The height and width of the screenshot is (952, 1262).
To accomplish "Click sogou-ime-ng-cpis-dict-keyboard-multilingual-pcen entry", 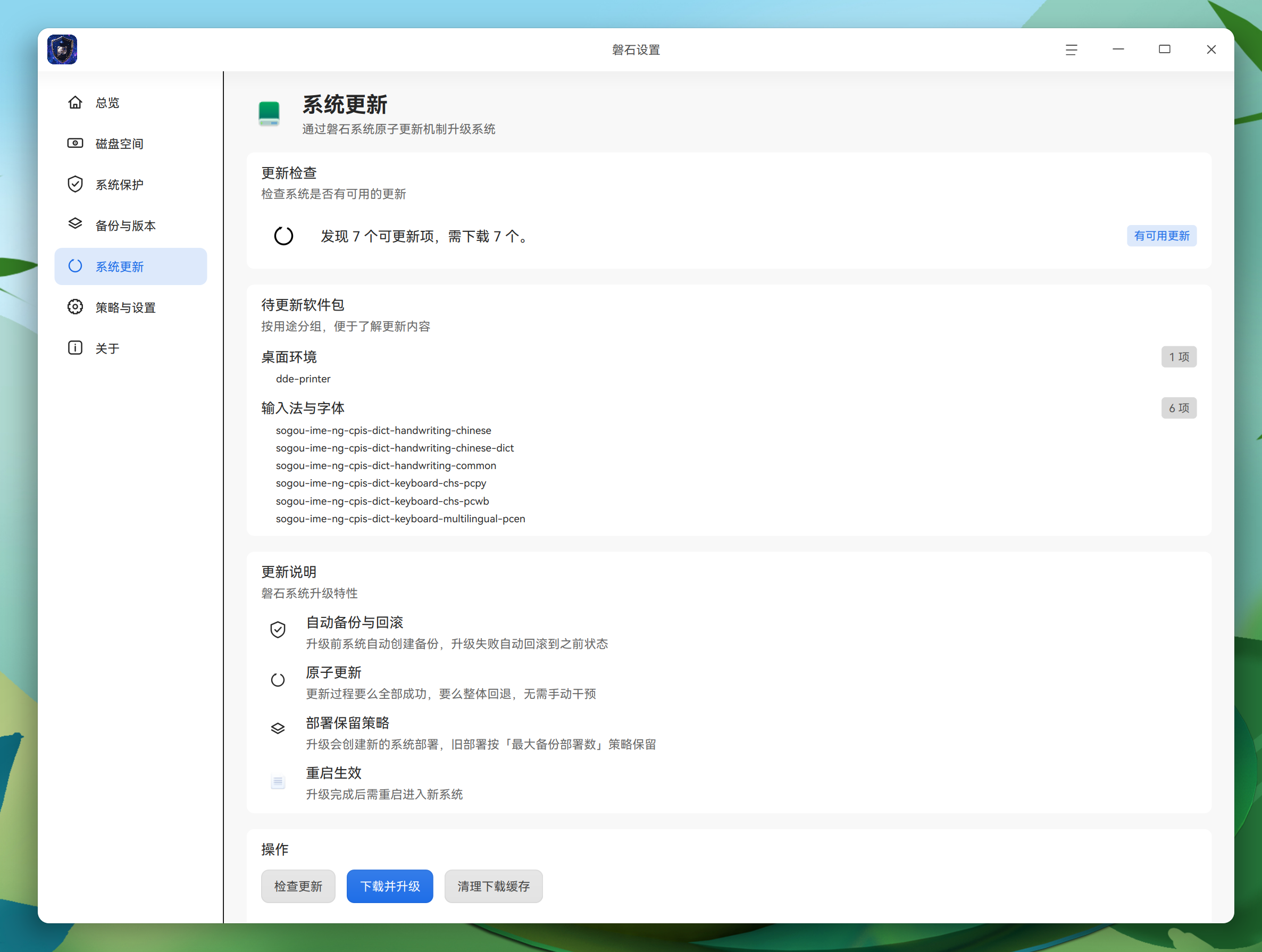I will [400, 519].
